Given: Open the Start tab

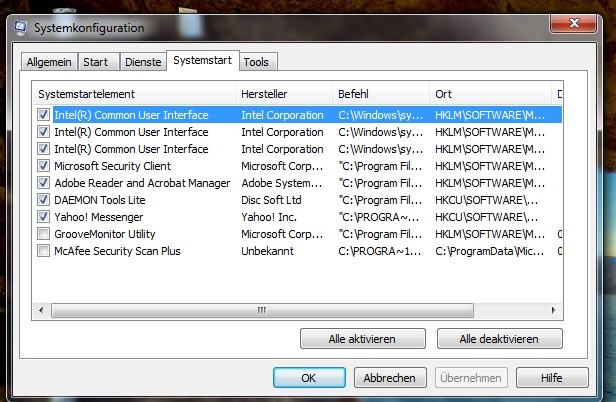Looking at the screenshot, I should [x=99, y=62].
